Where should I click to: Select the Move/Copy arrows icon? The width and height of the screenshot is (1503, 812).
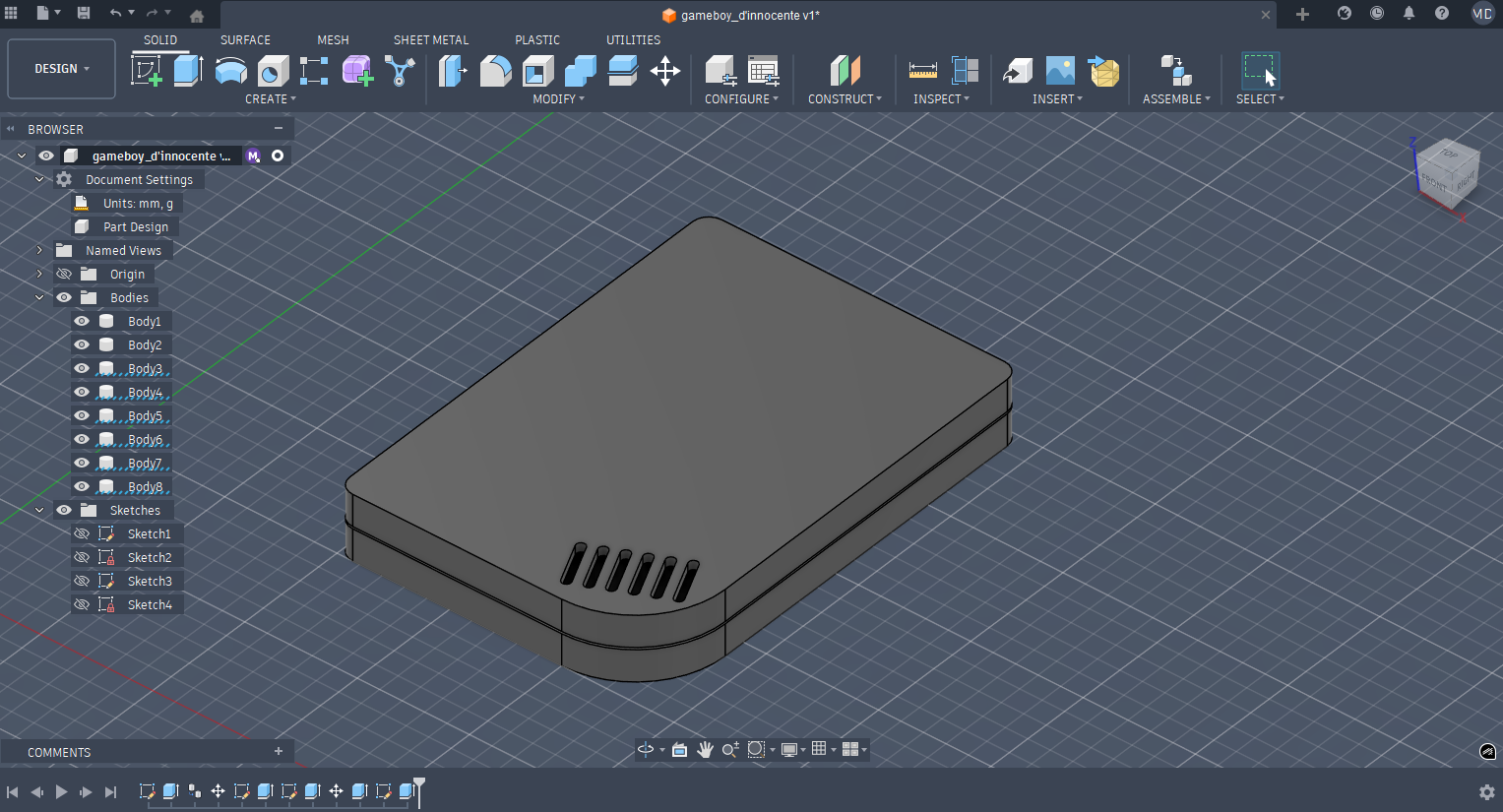(x=665, y=71)
